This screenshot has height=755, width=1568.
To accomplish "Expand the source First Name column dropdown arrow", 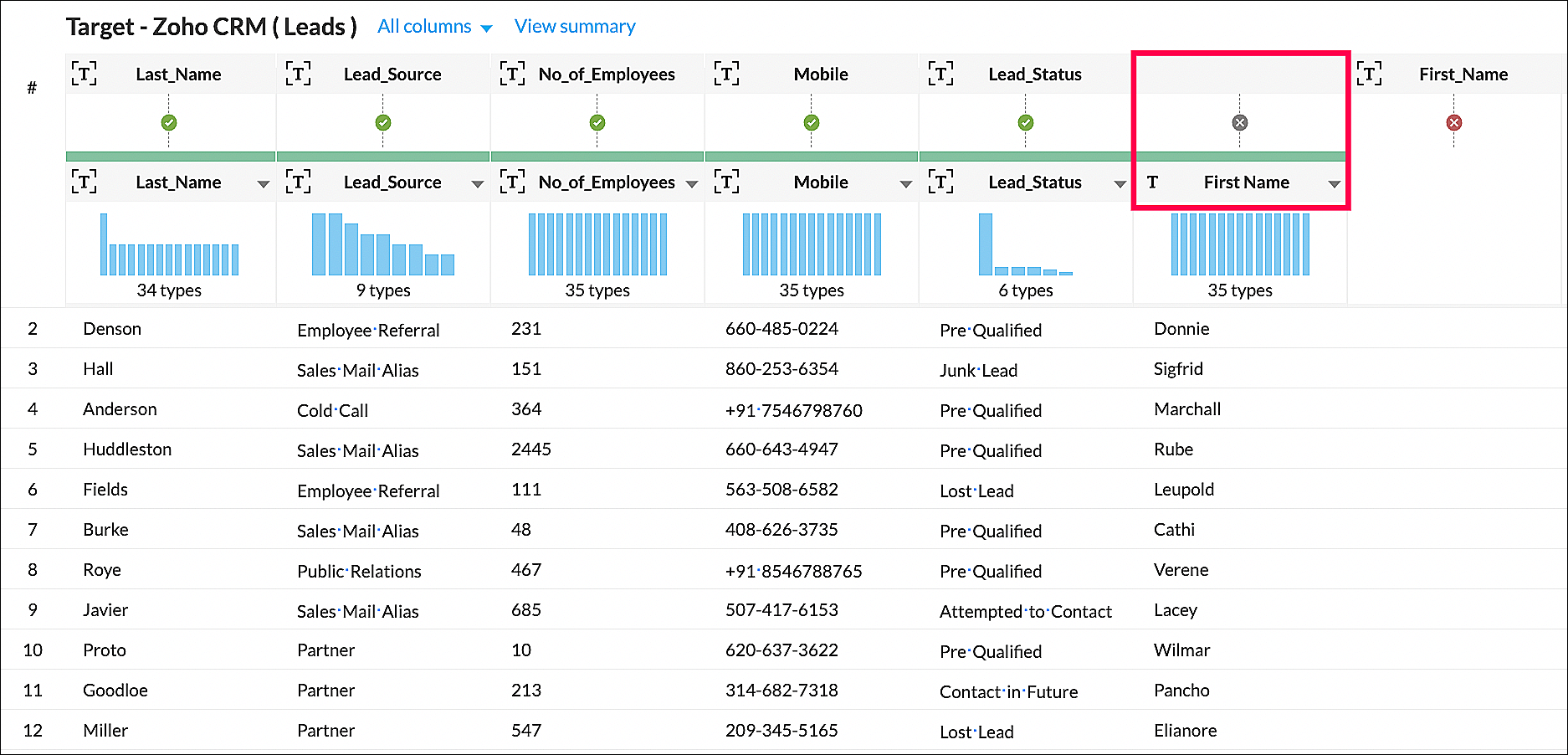I will coord(1335,184).
